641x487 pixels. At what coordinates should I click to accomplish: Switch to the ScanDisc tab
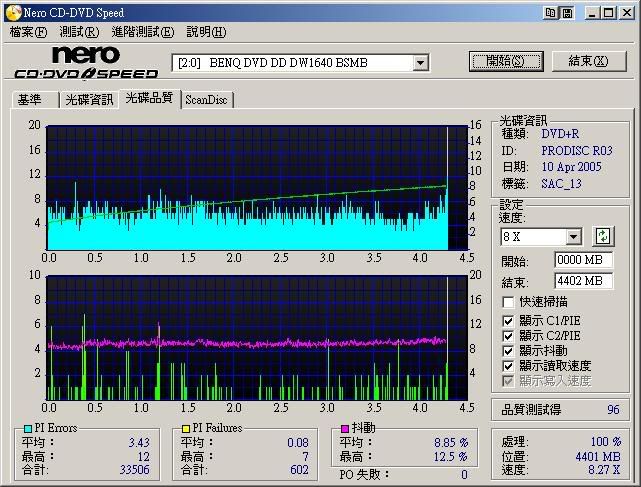(206, 99)
